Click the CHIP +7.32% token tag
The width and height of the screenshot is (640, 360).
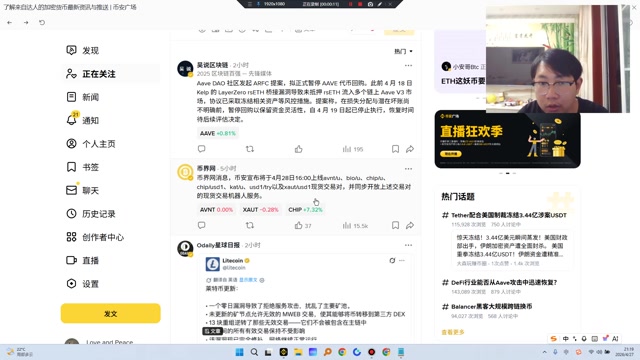[x=305, y=209]
